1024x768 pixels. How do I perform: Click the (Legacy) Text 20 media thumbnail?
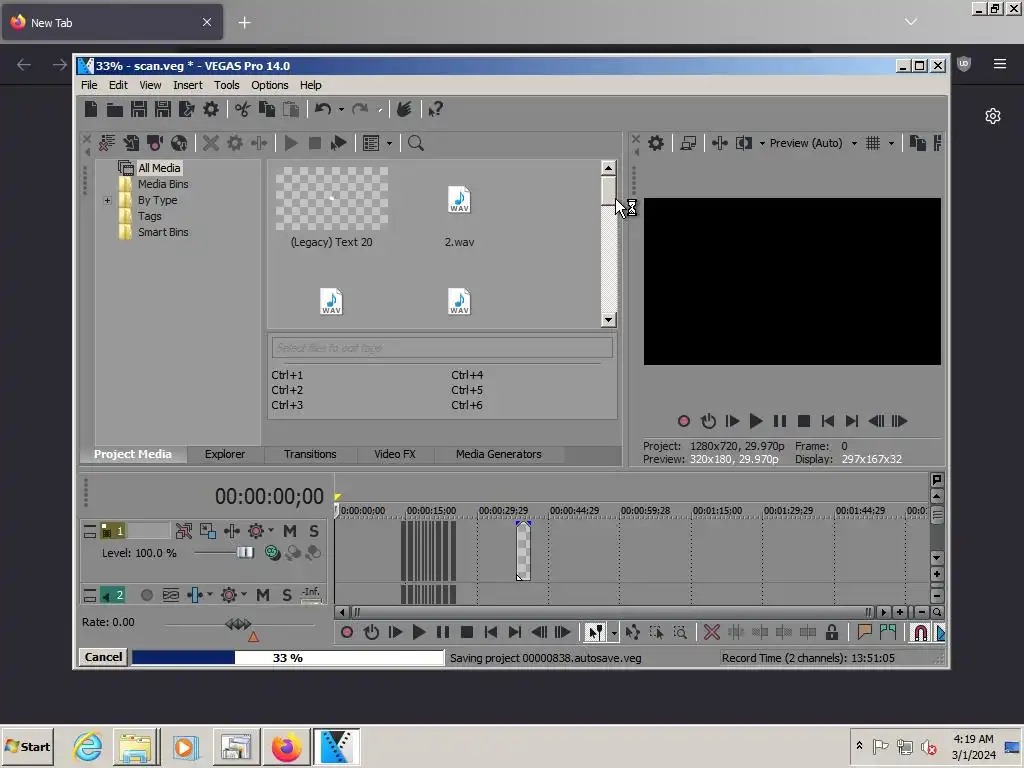pyautogui.click(x=332, y=199)
